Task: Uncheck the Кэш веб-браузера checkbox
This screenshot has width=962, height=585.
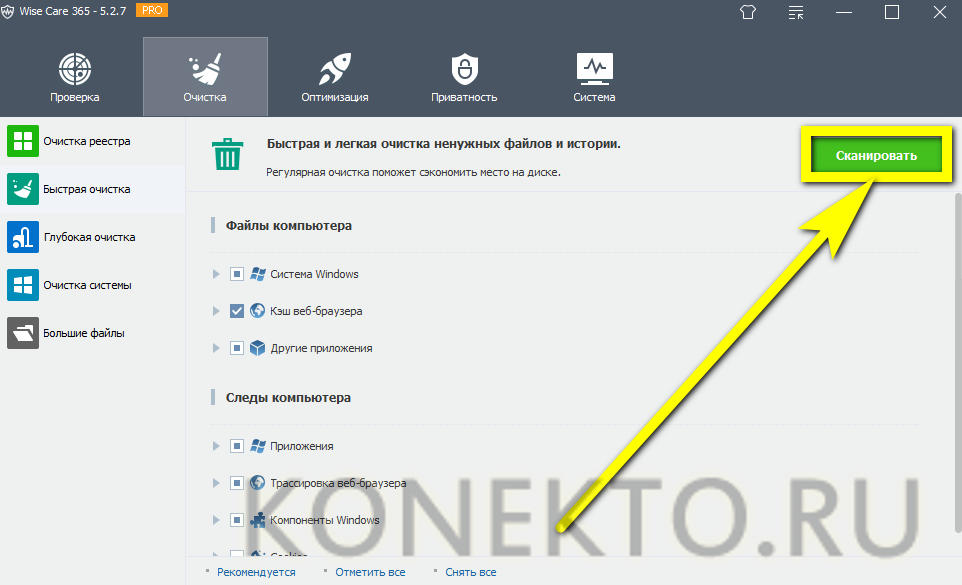Action: pos(237,311)
